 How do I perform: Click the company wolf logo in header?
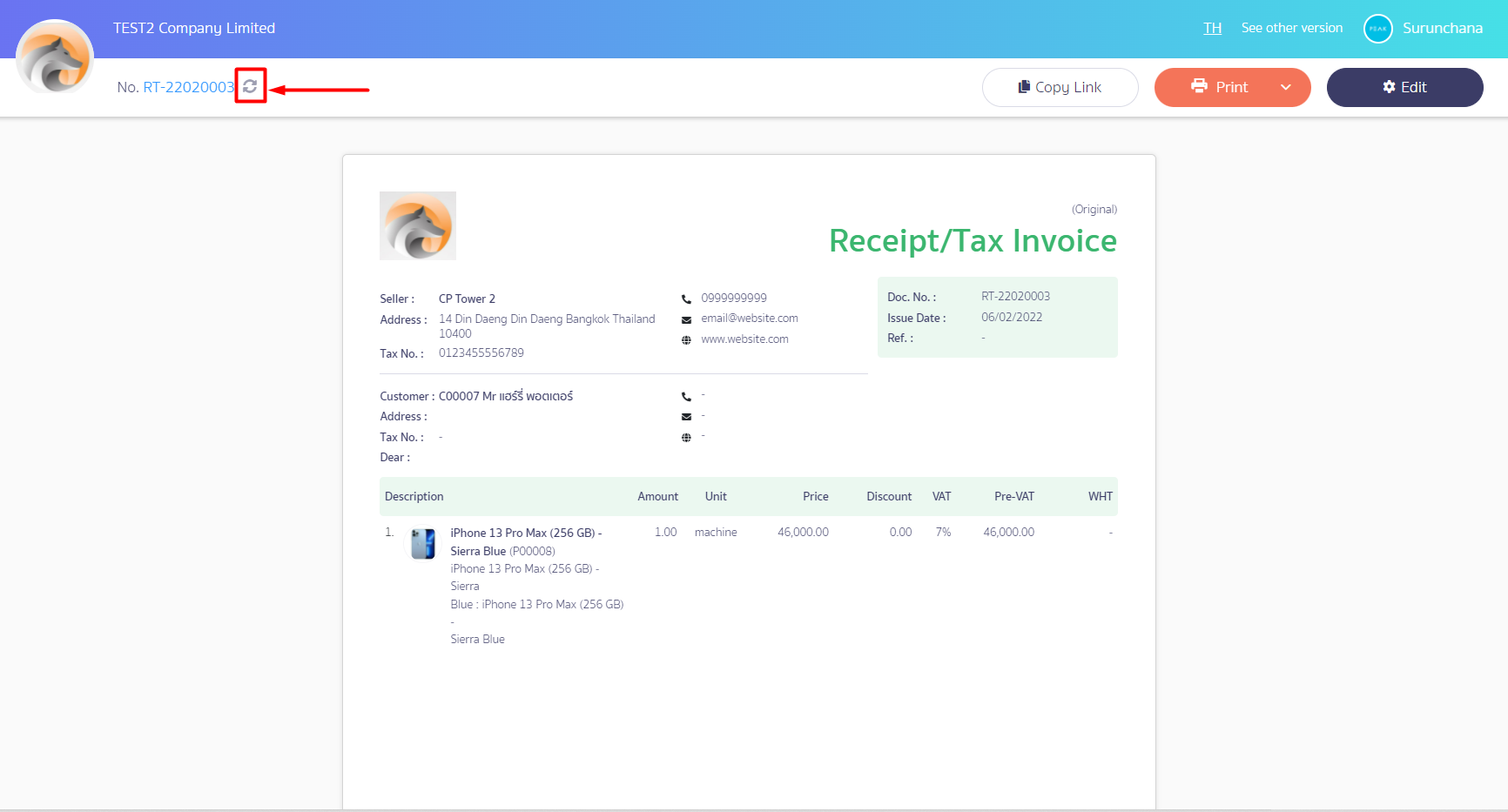click(55, 57)
